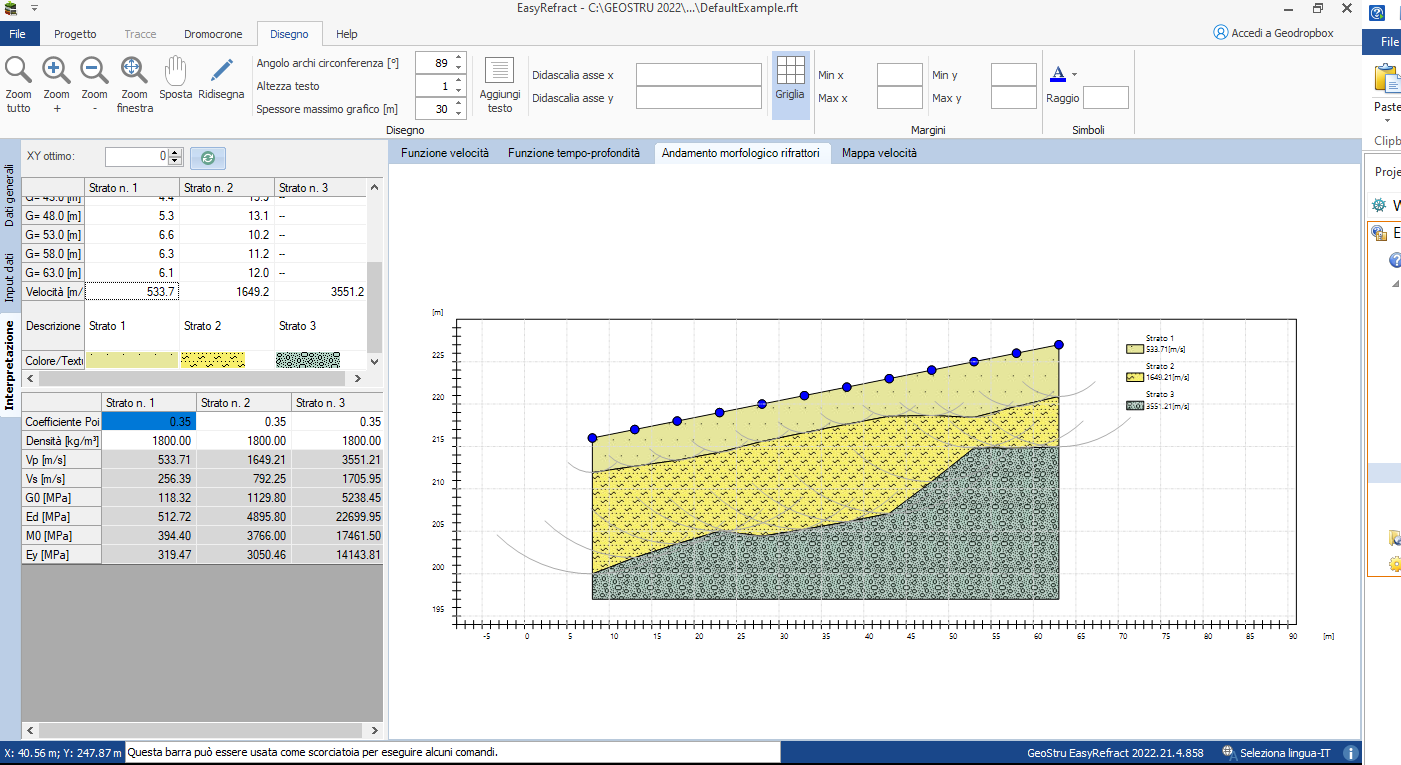Image resolution: width=1401 pixels, height=765 pixels.
Task: Click the Ridisegna pencil icon
Action: [221, 70]
